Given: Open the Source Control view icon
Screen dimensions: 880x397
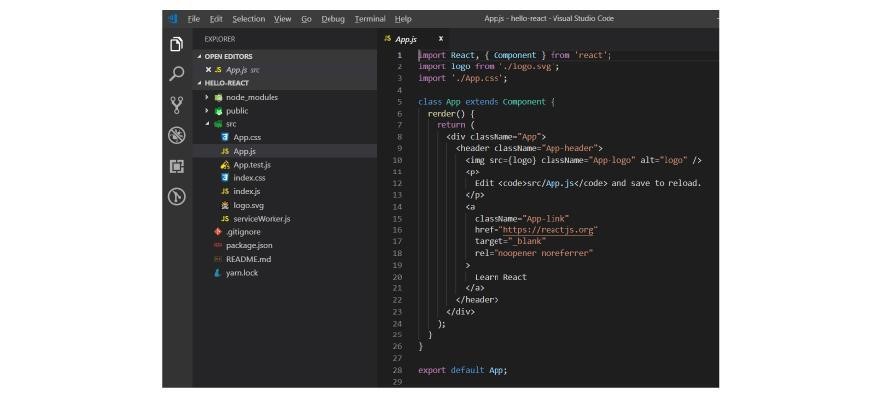Looking at the screenshot, I should (x=177, y=105).
